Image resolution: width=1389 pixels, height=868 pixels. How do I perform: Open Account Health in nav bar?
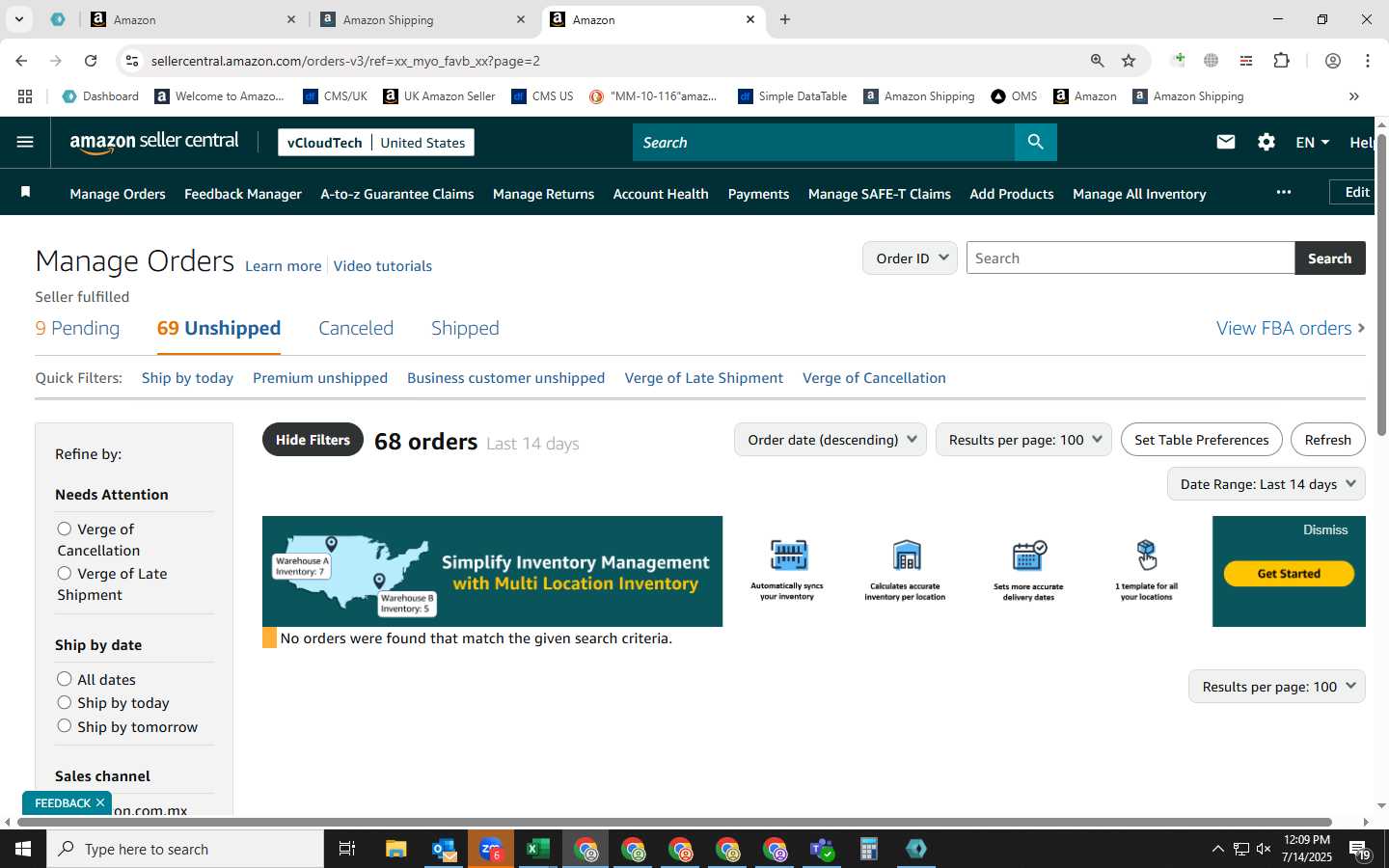coord(661,194)
